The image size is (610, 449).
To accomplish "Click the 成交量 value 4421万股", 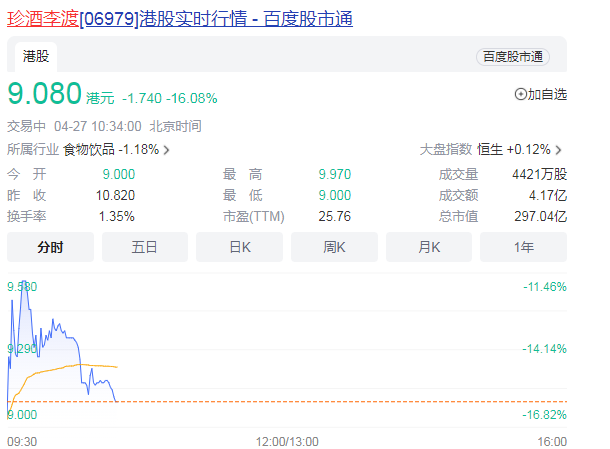I will [540, 174].
